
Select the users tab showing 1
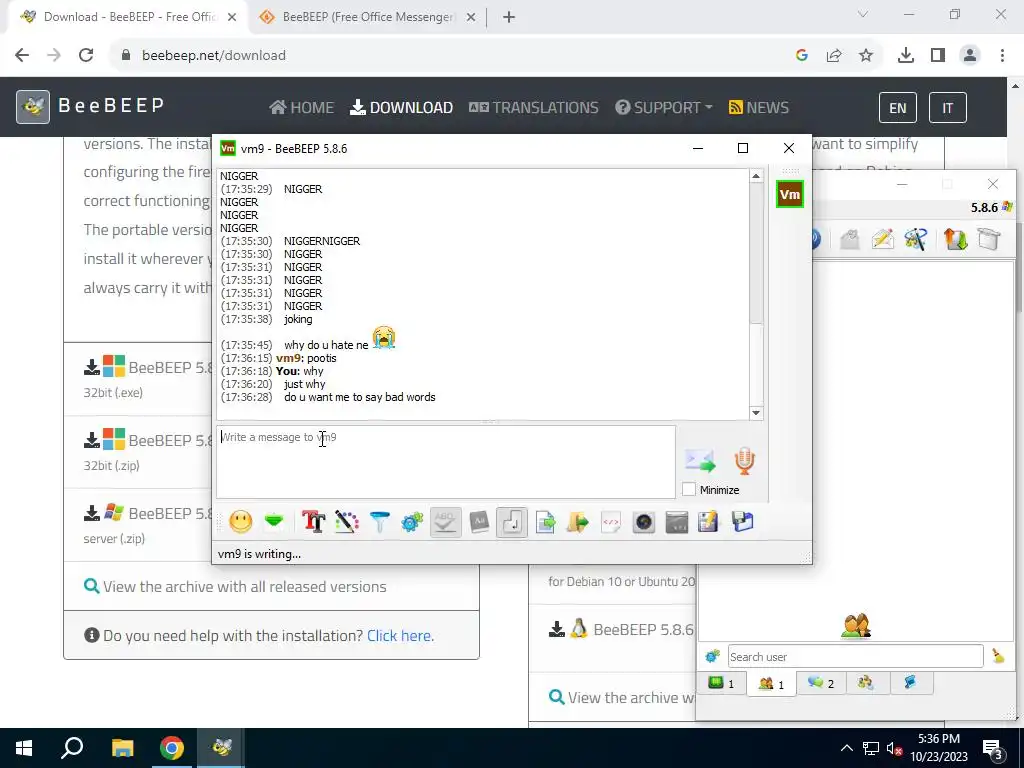pos(771,684)
